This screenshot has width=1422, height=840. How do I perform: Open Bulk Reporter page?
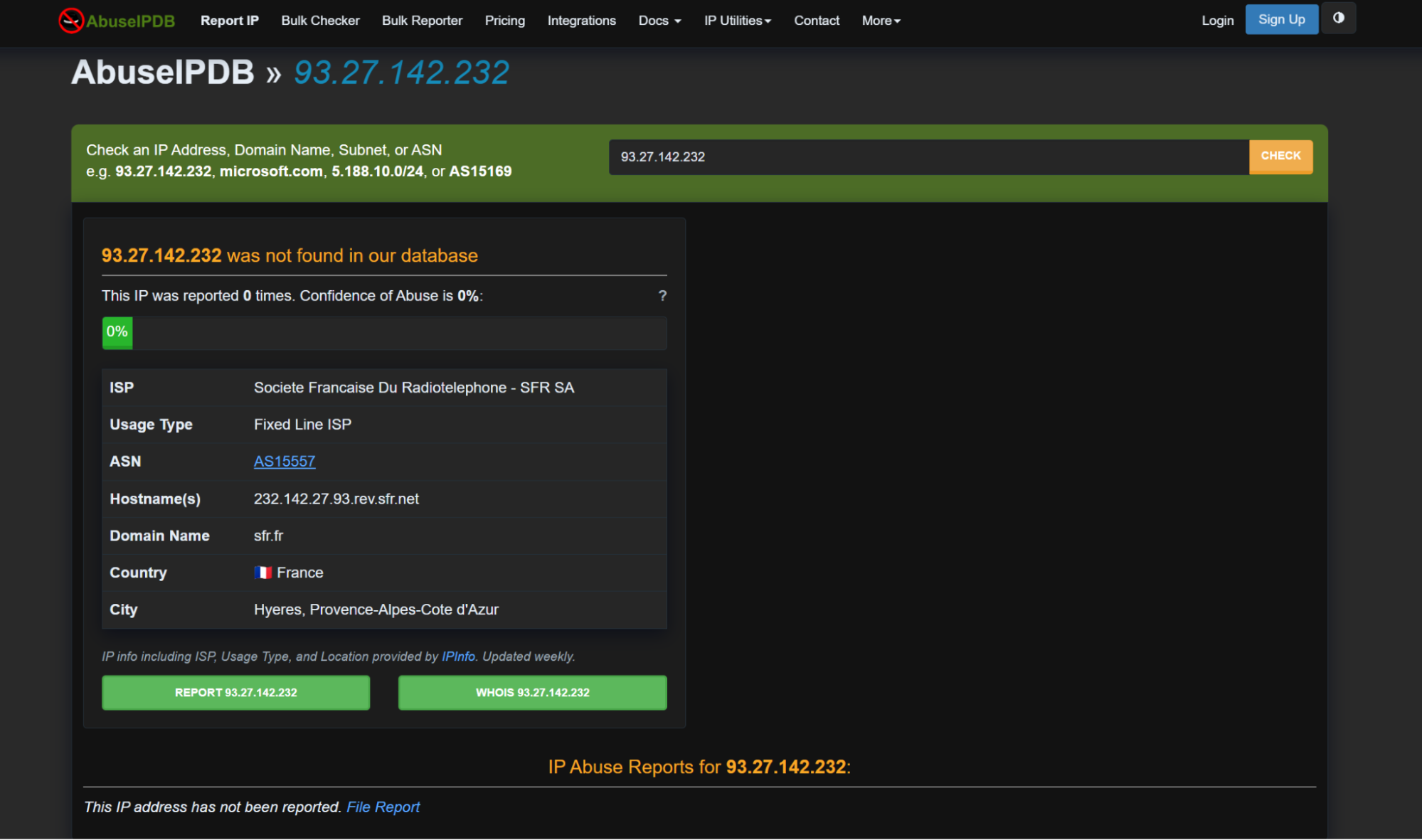point(422,21)
